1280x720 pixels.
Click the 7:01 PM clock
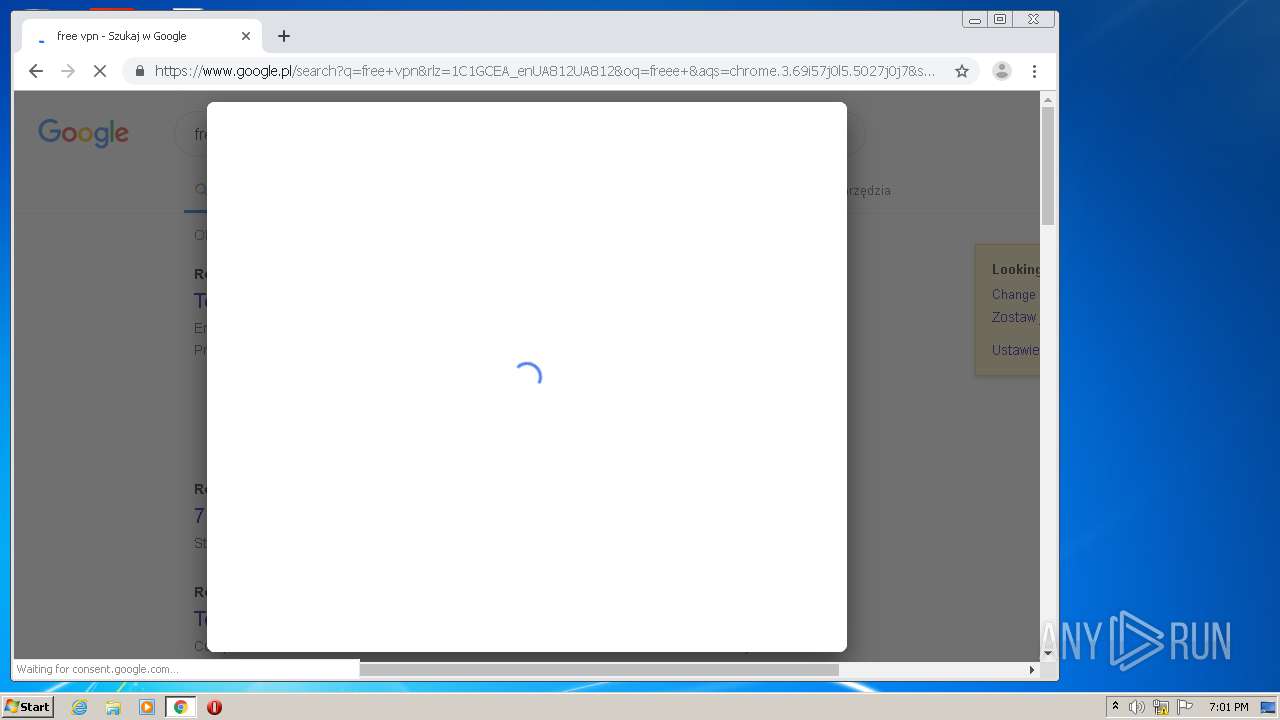point(1228,707)
